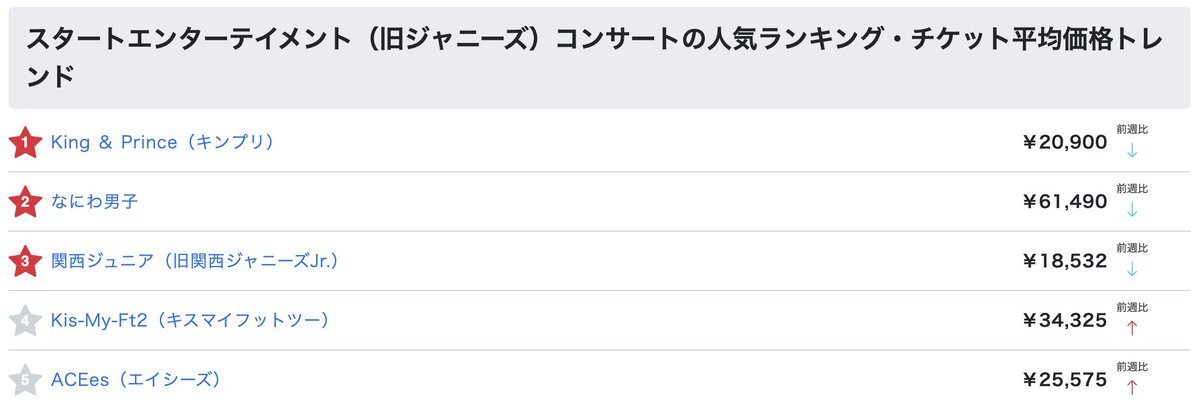
Task: Click the ¥34,325 average price
Action: 1064,321
